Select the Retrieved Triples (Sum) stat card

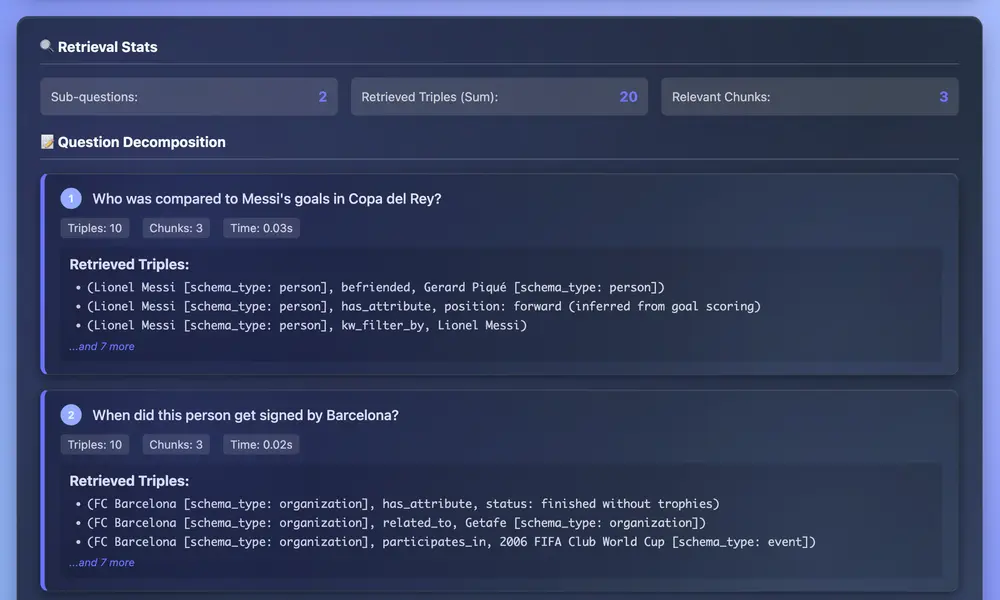click(x=499, y=97)
